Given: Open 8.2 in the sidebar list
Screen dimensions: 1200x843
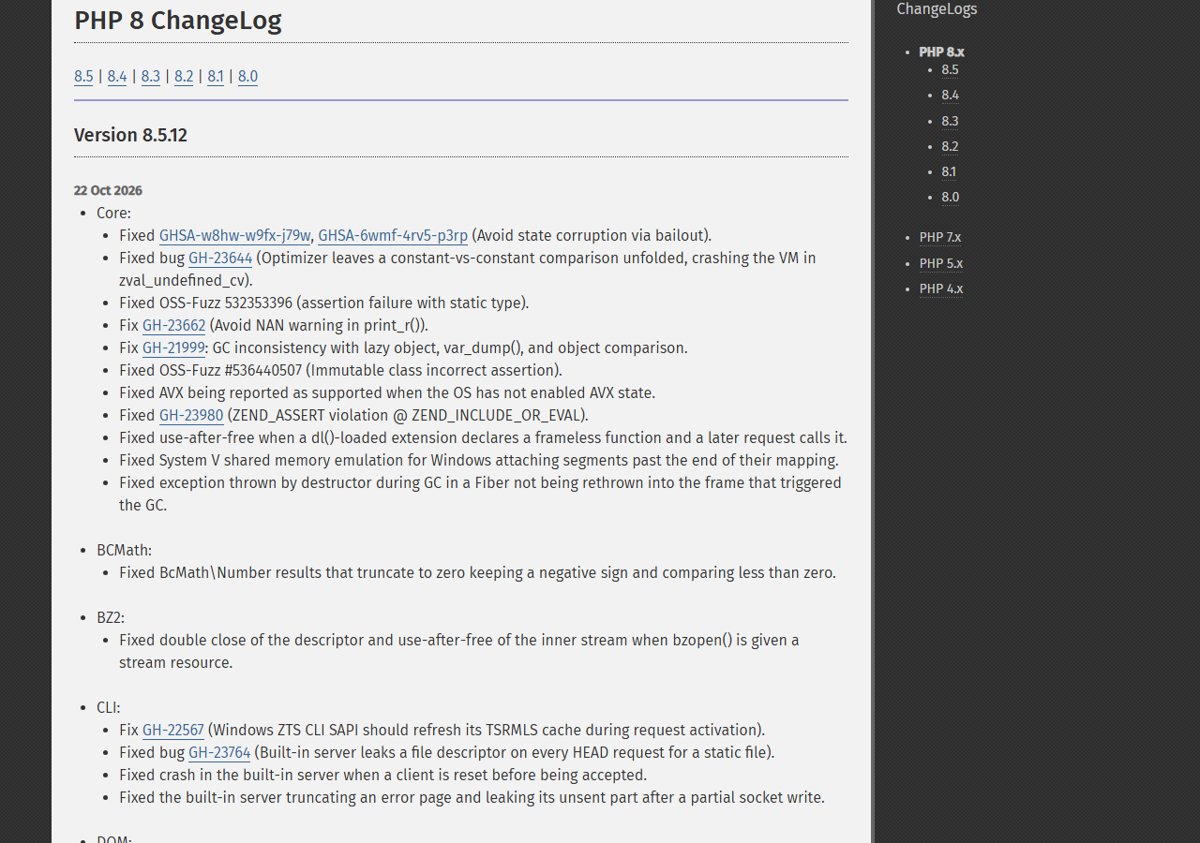Looking at the screenshot, I should tap(950, 146).
